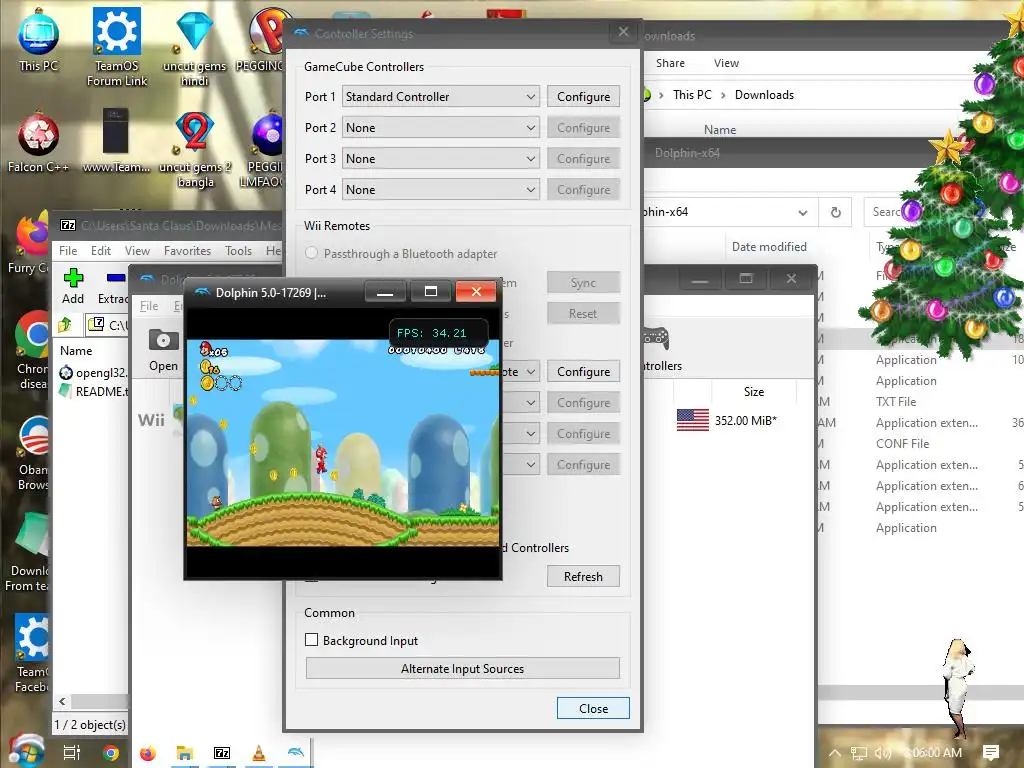Viewport: 1024px width, 768px height.
Task: Click the US flag icon in Dolphin game list
Action: point(693,420)
